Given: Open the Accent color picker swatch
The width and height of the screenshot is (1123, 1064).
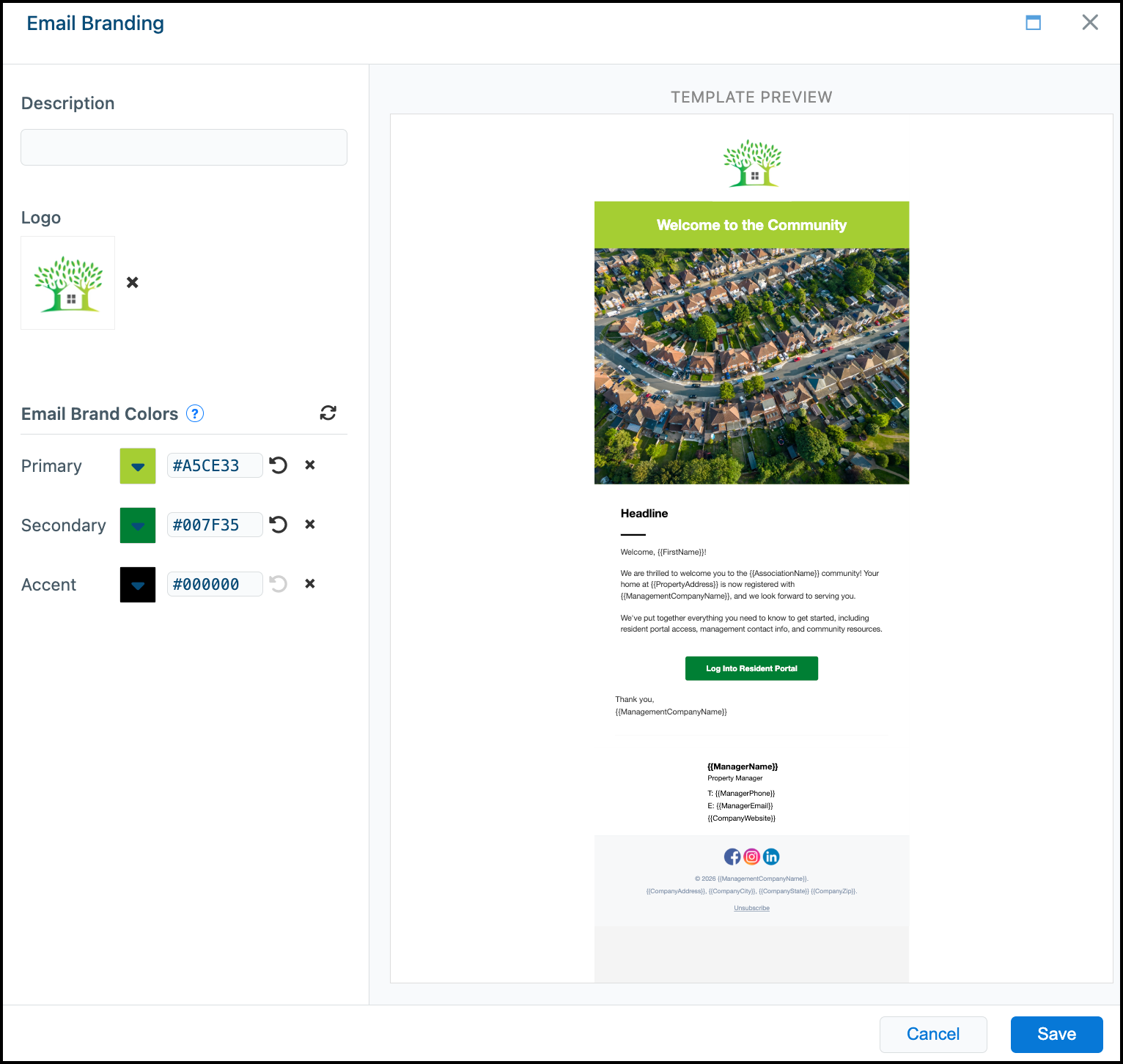Looking at the screenshot, I should (x=138, y=585).
